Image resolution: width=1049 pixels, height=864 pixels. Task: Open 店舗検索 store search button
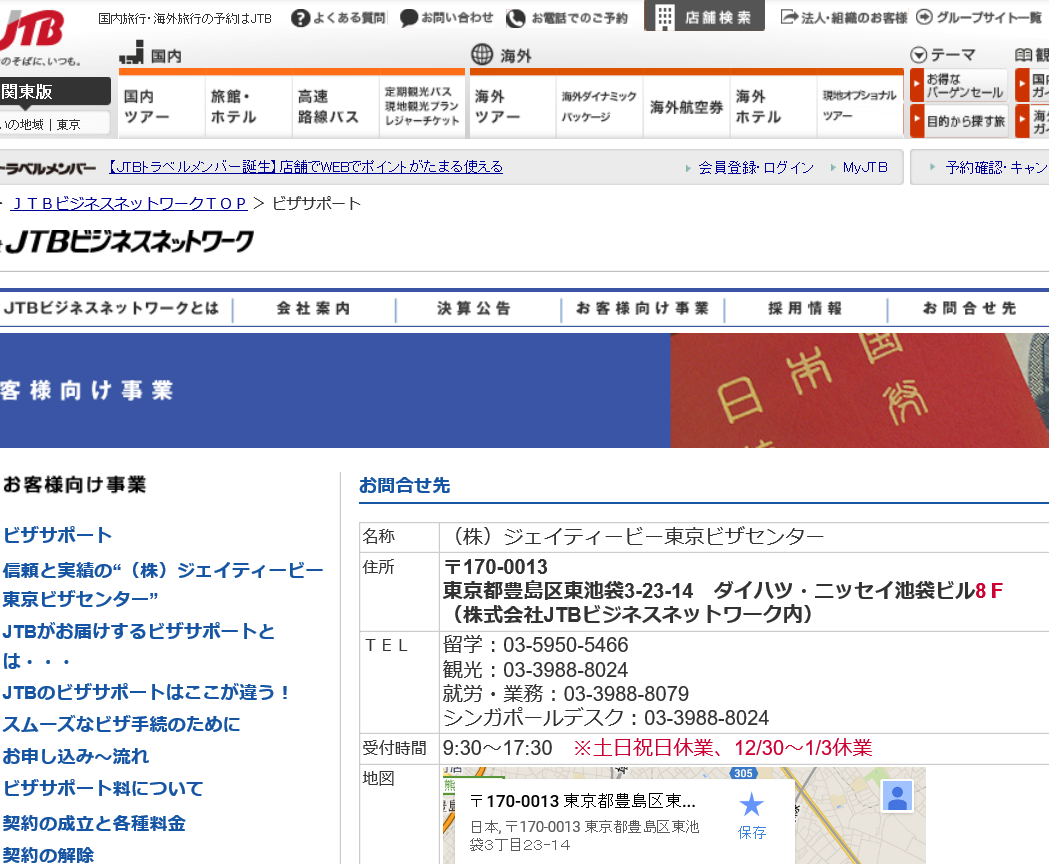(704, 16)
